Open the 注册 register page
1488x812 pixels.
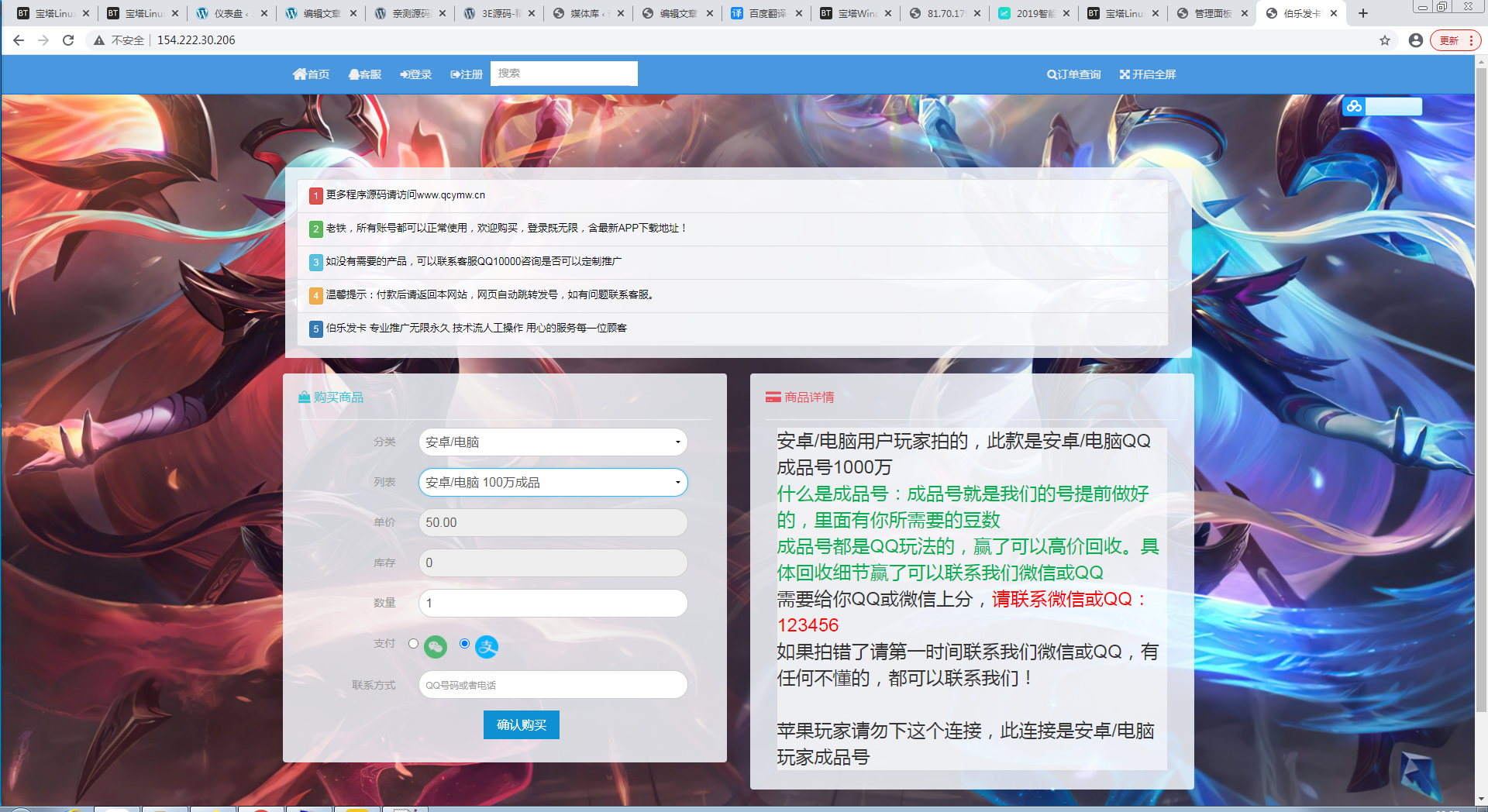pyautogui.click(x=467, y=74)
